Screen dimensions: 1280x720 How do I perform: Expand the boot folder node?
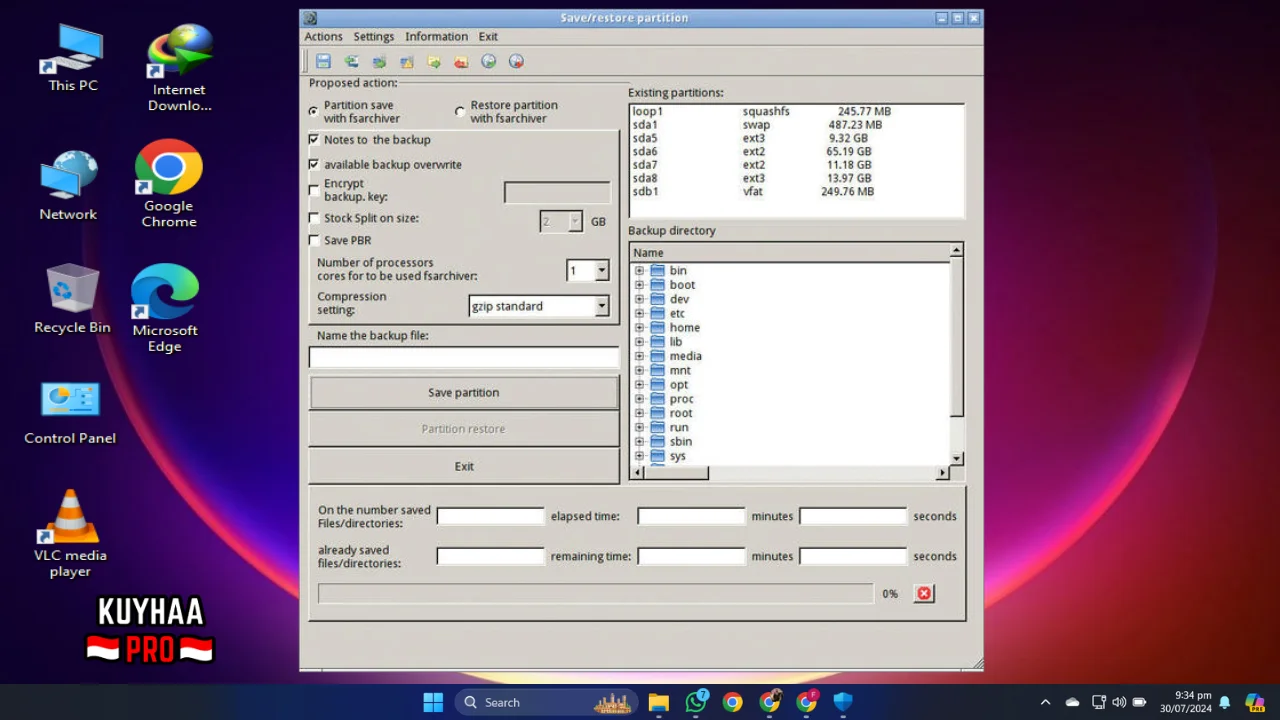pos(639,285)
